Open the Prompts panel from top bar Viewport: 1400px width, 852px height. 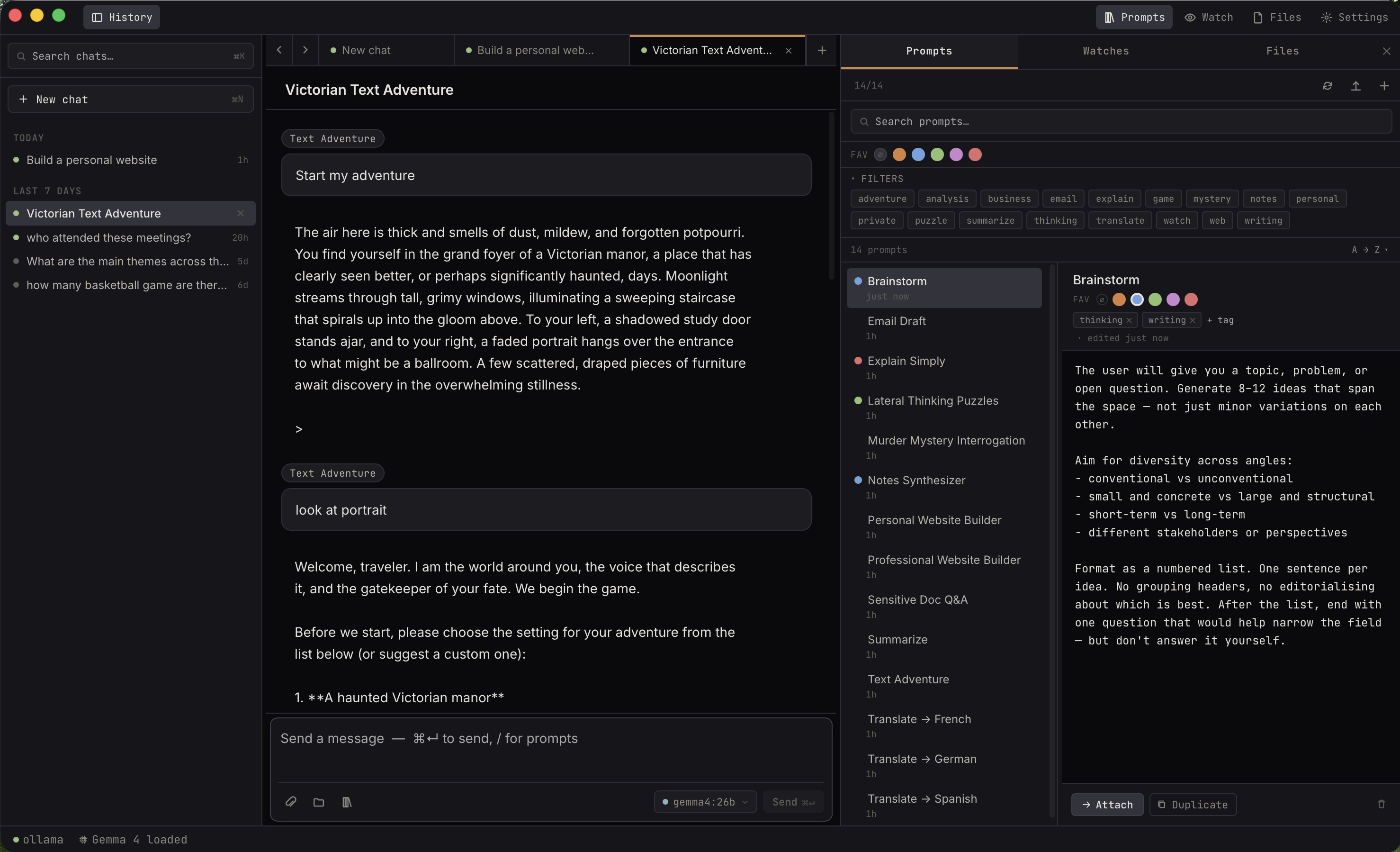point(1133,17)
